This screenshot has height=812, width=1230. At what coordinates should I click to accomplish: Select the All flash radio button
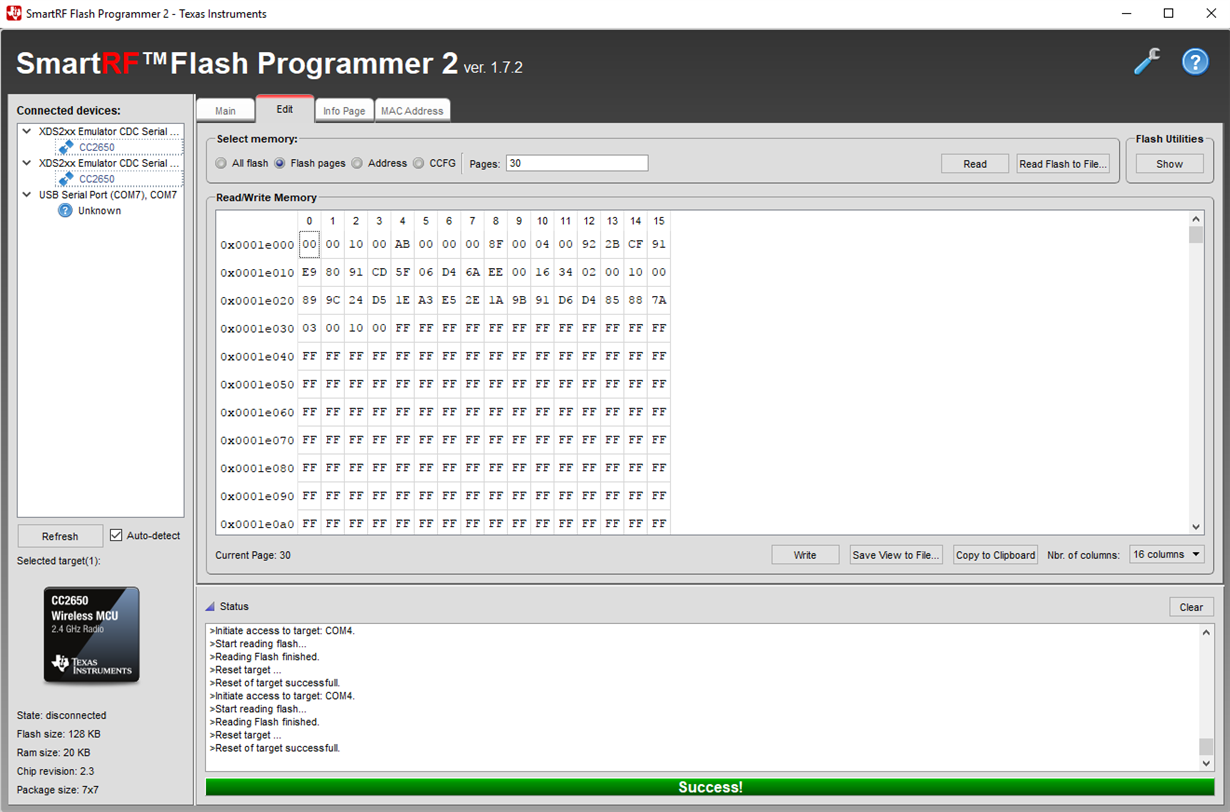[221, 163]
